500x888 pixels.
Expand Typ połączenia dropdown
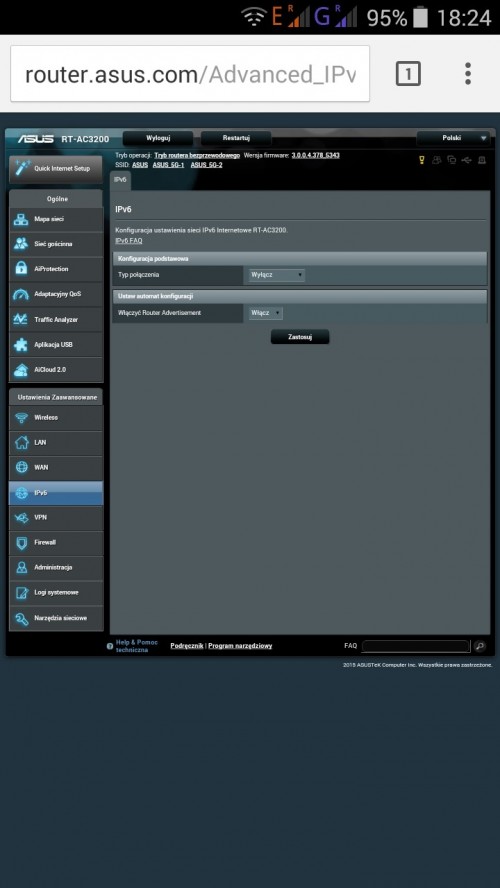click(x=277, y=275)
